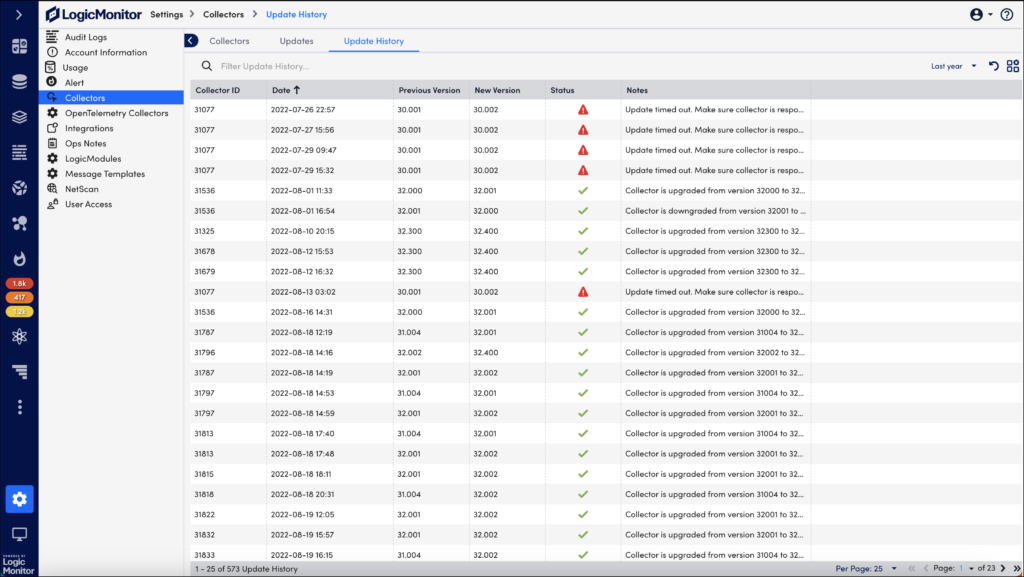Open column settings via the grid icon

point(1011,65)
